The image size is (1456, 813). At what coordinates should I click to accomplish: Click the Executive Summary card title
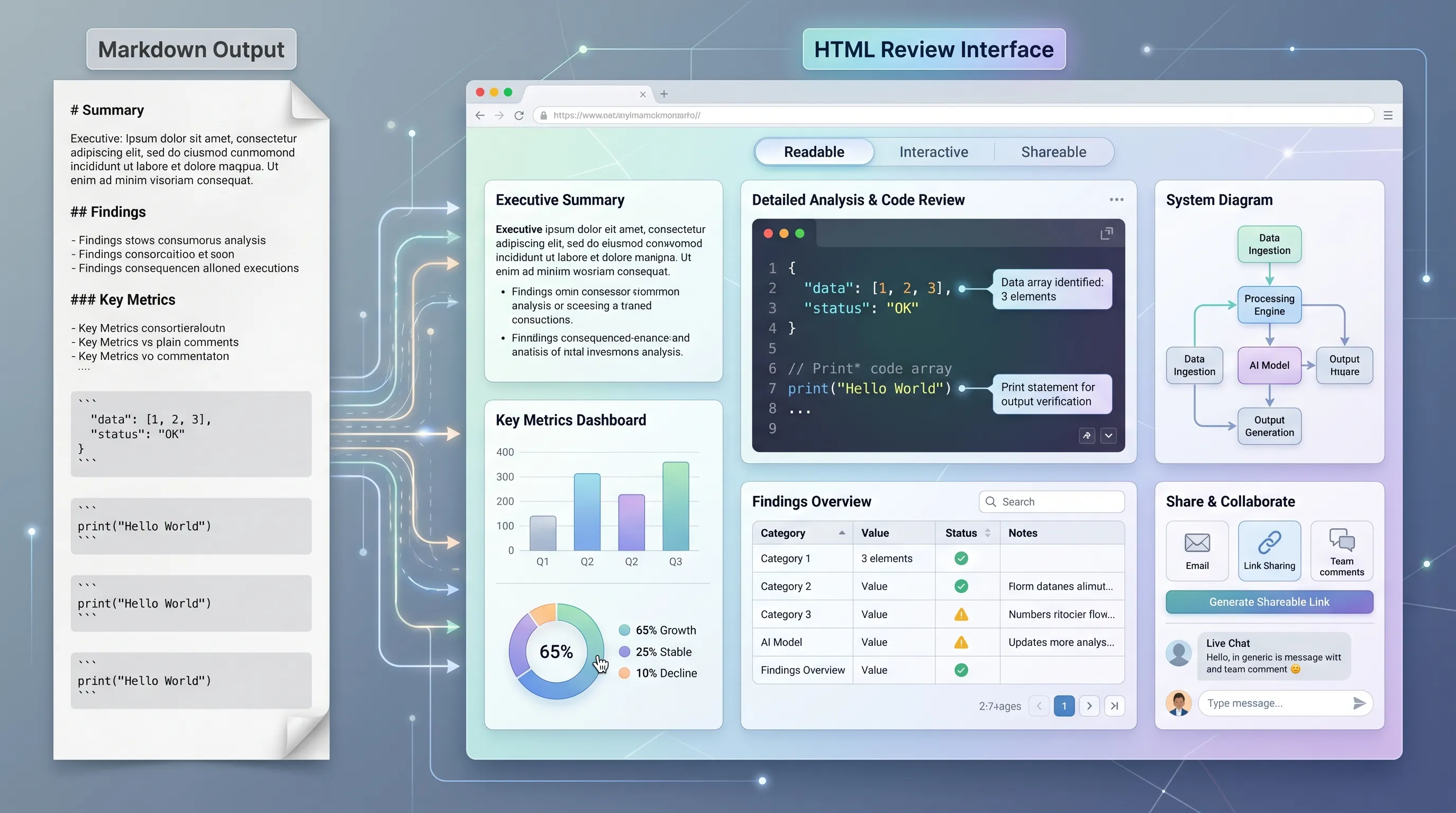click(560, 200)
